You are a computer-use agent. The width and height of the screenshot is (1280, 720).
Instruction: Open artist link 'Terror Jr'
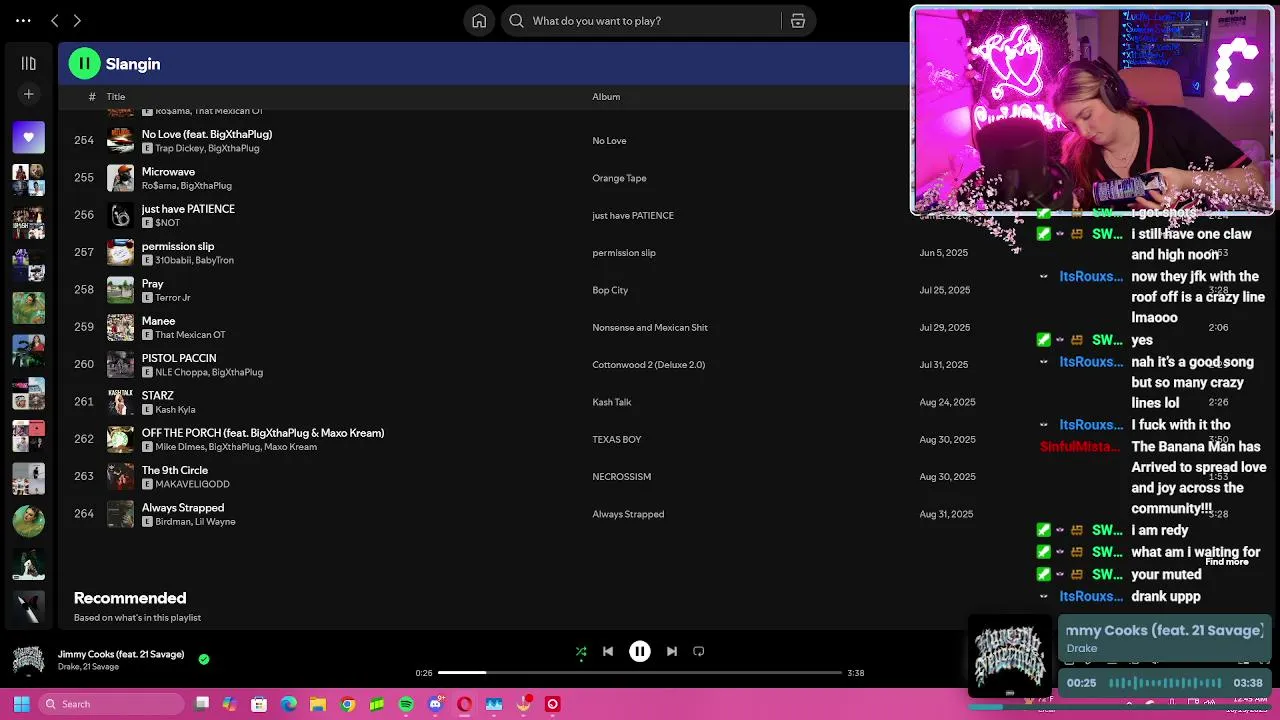[x=173, y=297]
